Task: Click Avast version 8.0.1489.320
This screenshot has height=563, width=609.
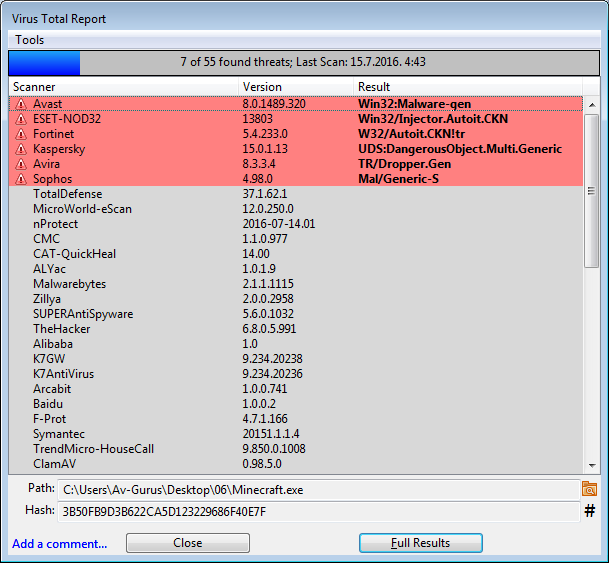Action: pyautogui.click(x=274, y=104)
